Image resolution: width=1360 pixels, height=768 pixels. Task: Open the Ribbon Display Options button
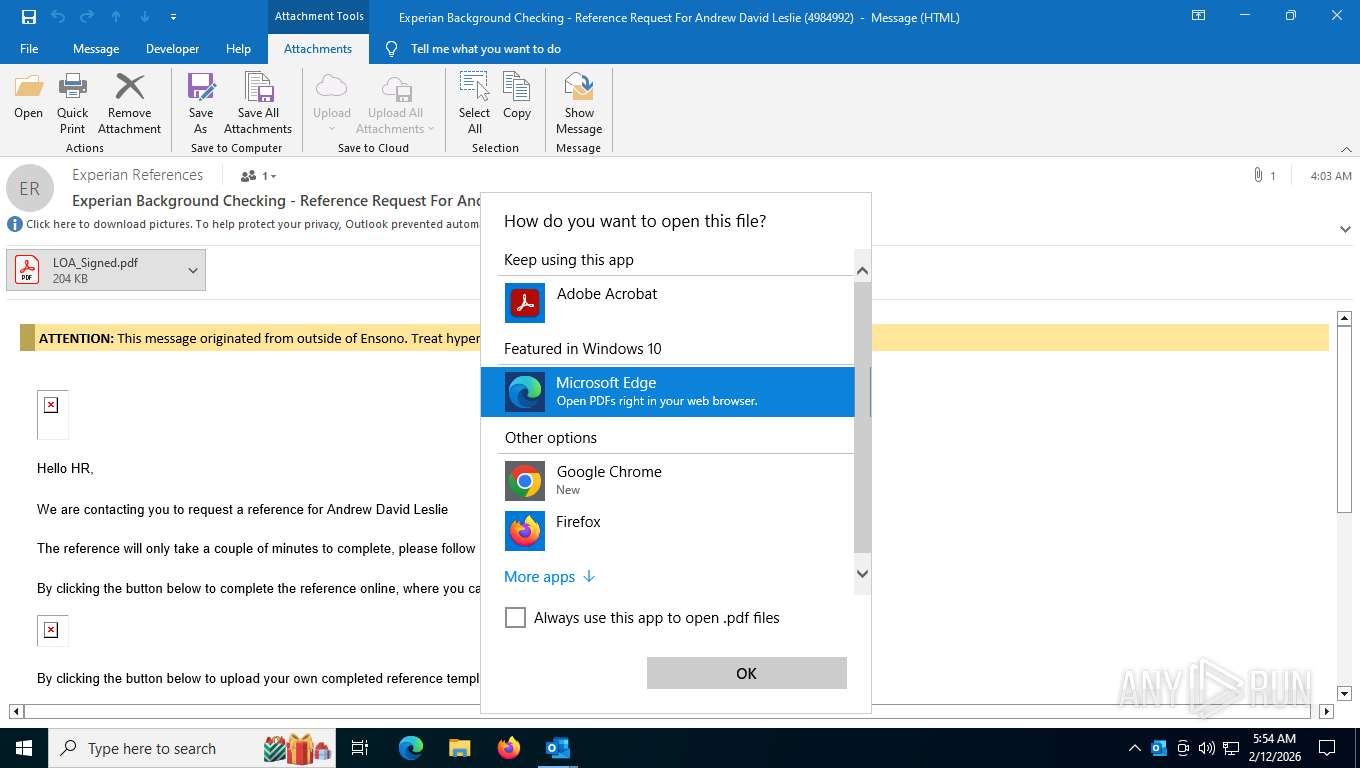point(1198,16)
